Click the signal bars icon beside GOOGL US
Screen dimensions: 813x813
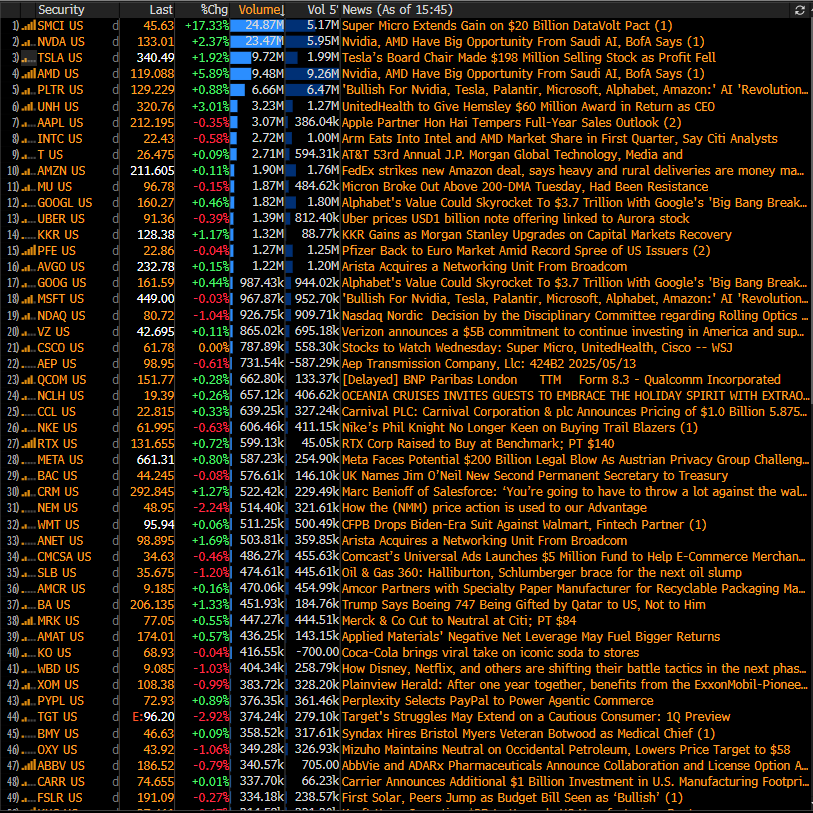click(x=29, y=203)
